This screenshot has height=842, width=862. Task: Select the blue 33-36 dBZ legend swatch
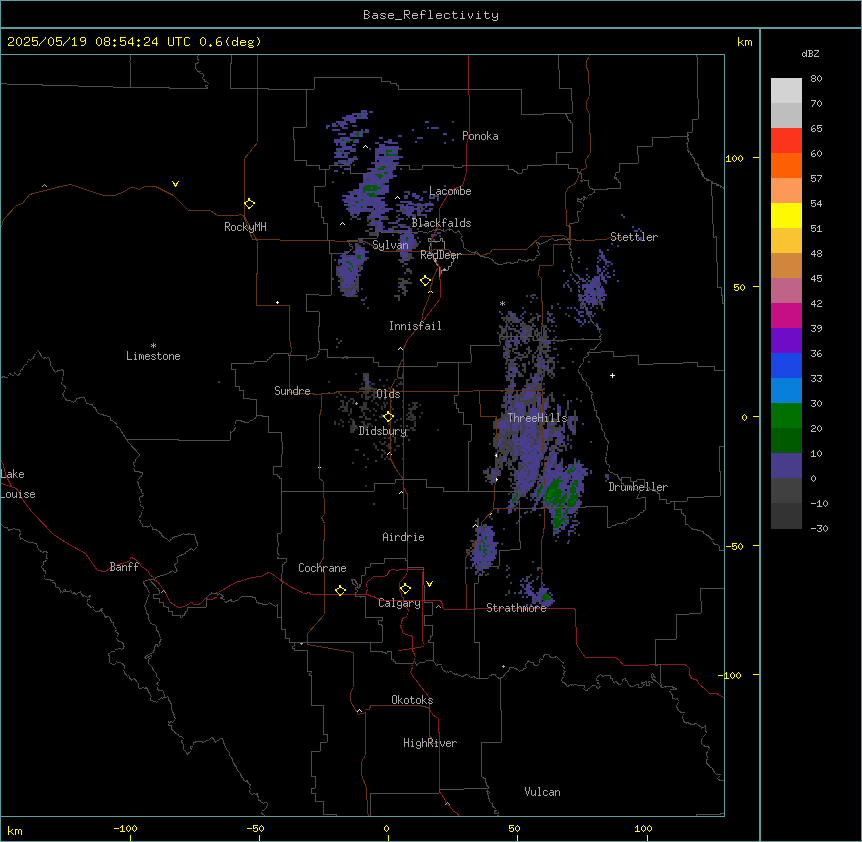click(x=786, y=365)
